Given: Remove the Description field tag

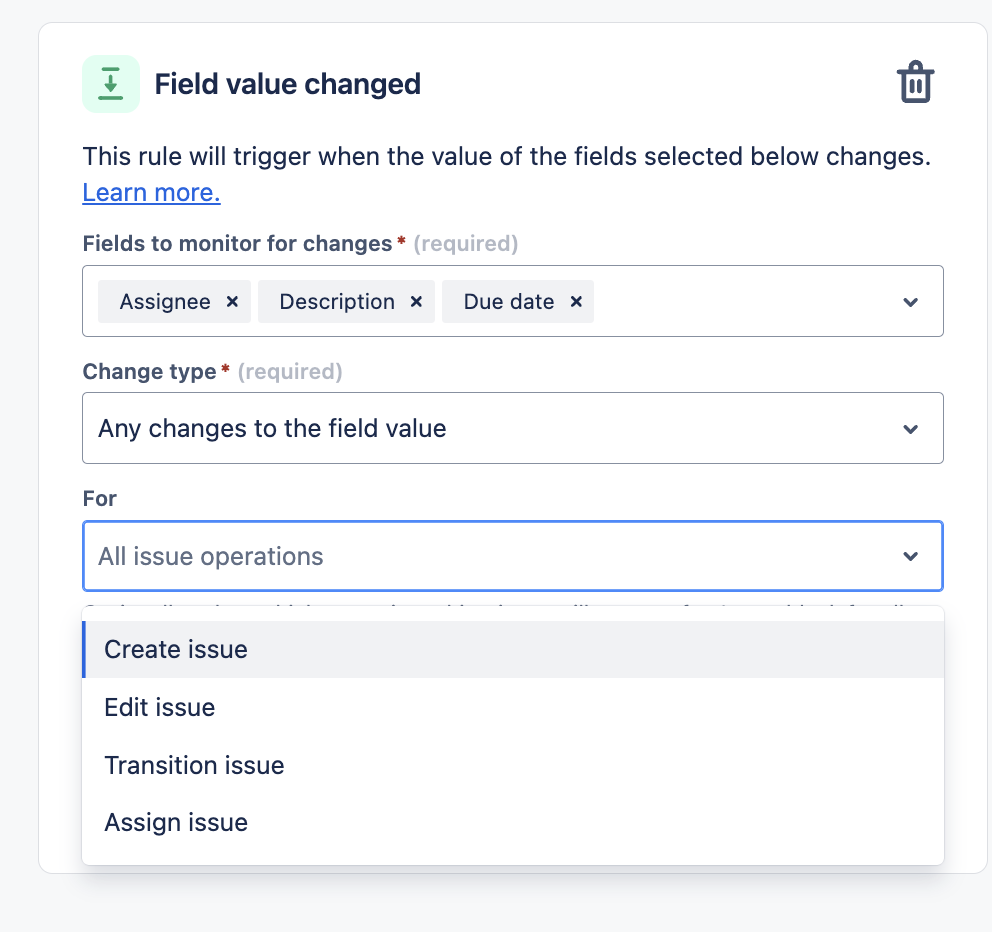Looking at the screenshot, I should (x=416, y=302).
